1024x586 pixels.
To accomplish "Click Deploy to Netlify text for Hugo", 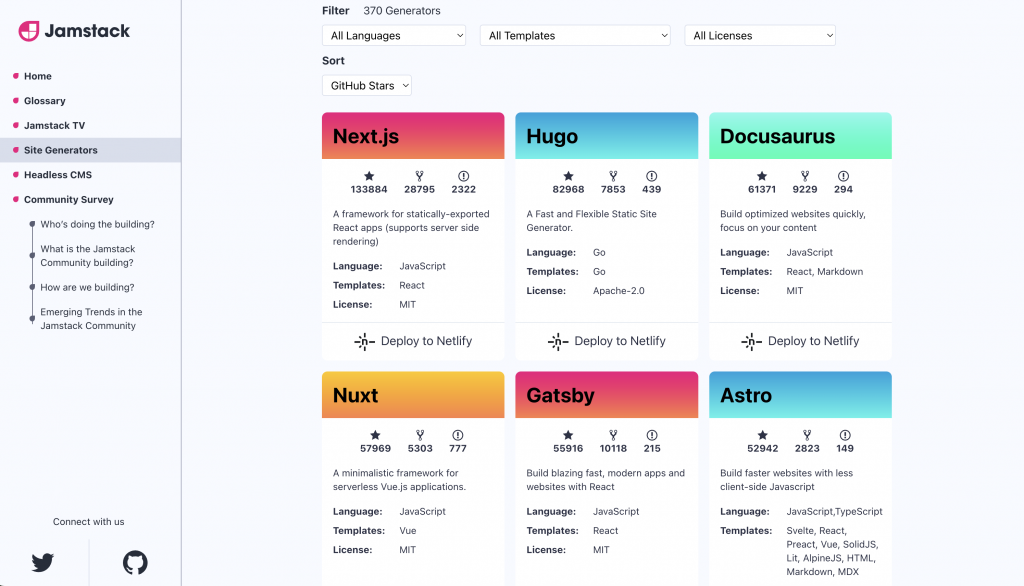I will click(620, 341).
